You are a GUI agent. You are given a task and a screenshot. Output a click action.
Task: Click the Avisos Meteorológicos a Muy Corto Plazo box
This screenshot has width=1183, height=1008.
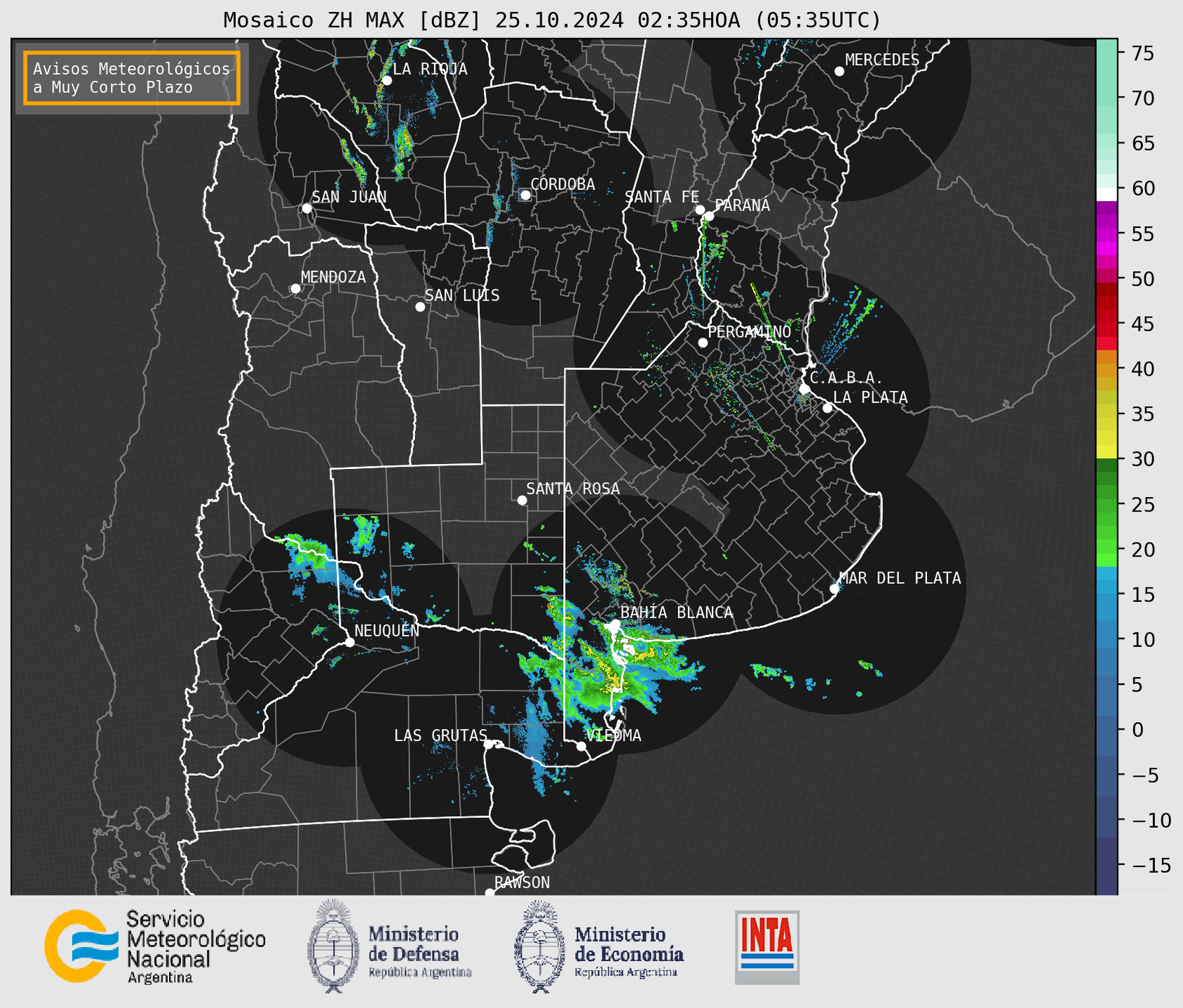point(132,78)
